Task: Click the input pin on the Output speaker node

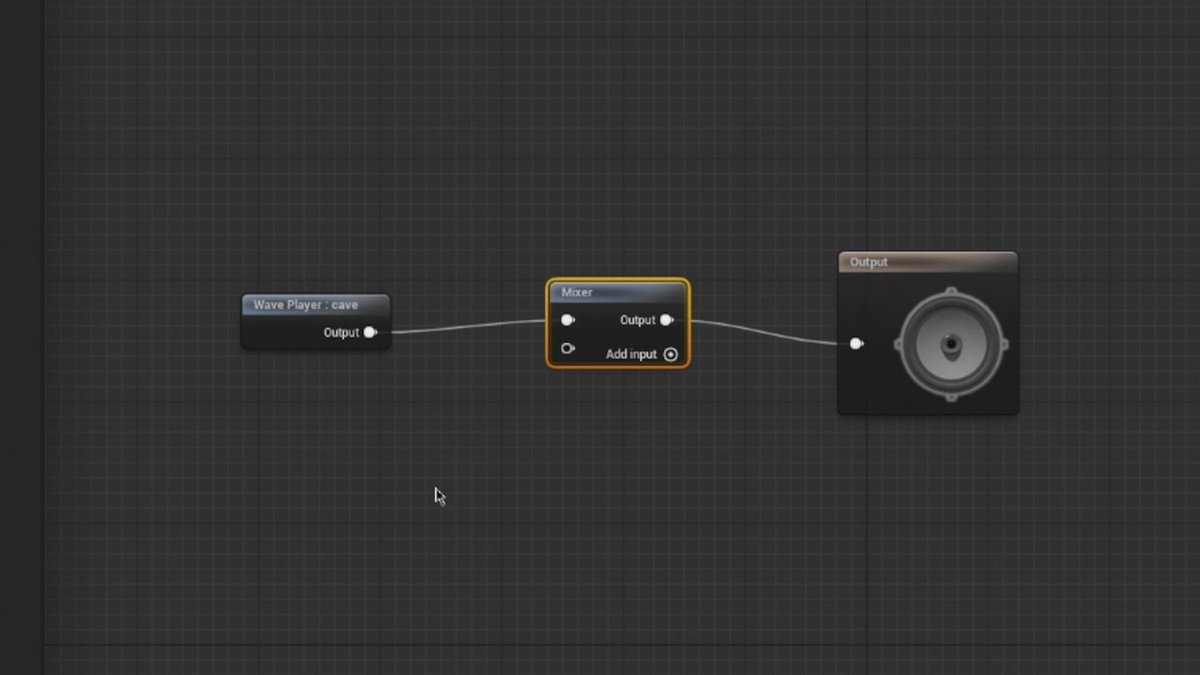Action: pos(857,343)
